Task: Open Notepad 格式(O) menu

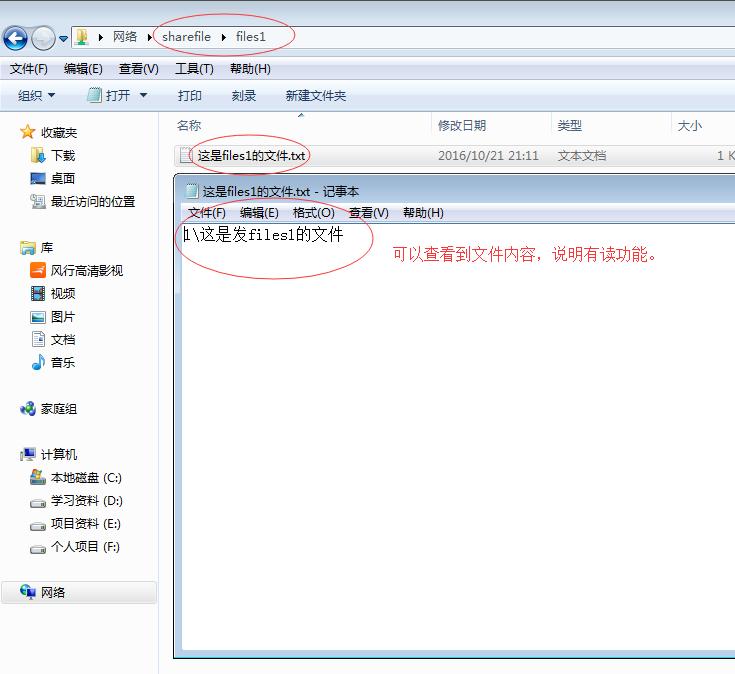Action: point(314,213)
